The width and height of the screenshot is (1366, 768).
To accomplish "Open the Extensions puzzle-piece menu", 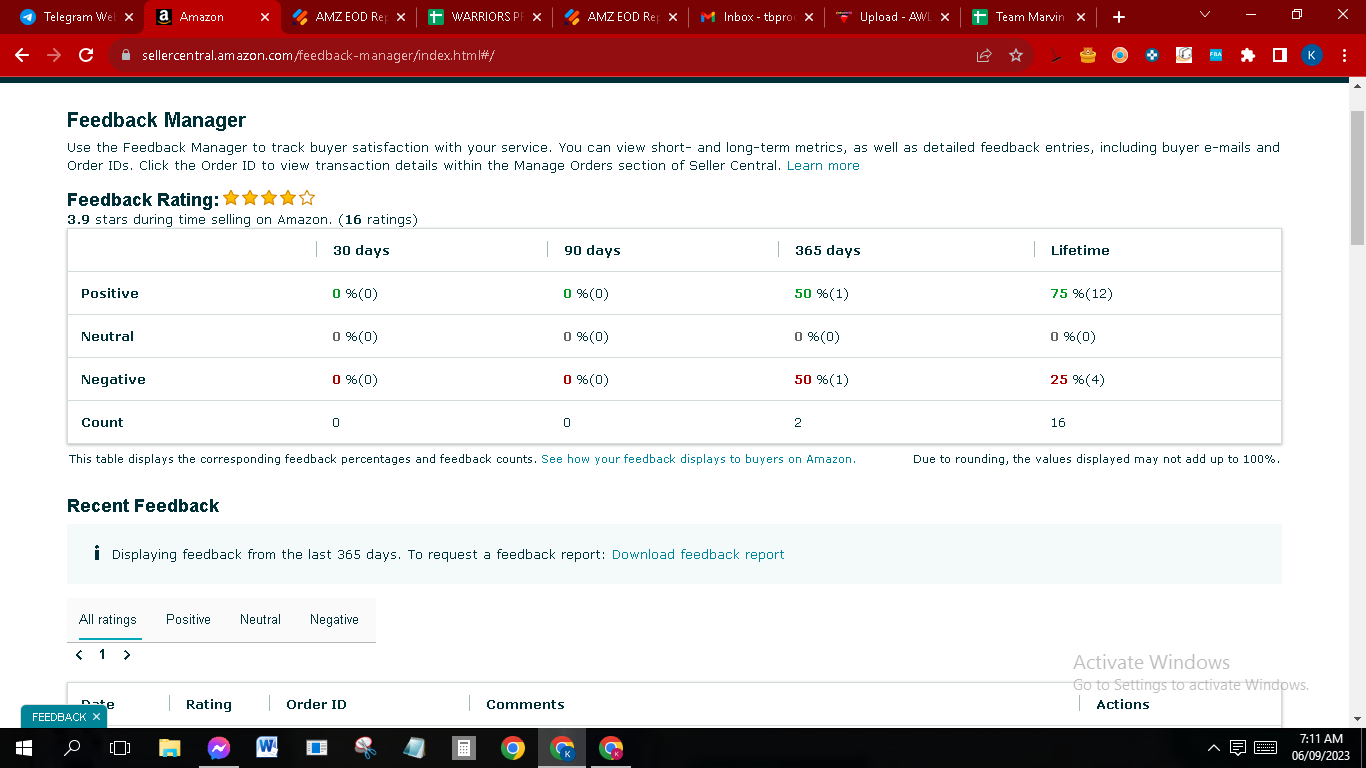I will point(1248,56).
